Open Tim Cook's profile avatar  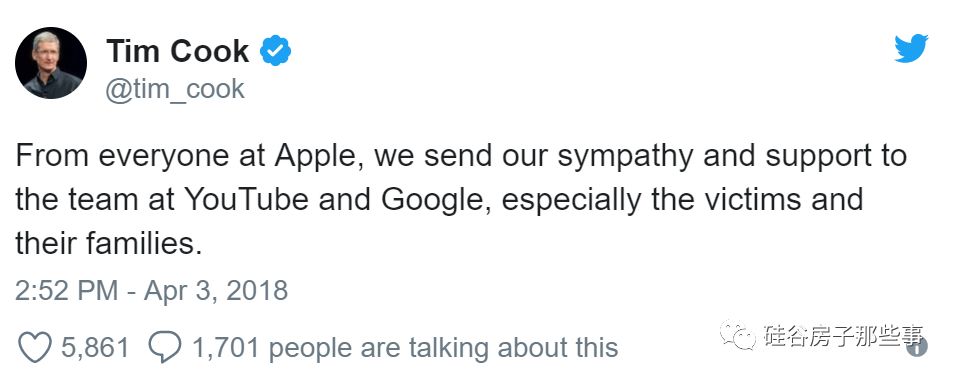[50, 63]
